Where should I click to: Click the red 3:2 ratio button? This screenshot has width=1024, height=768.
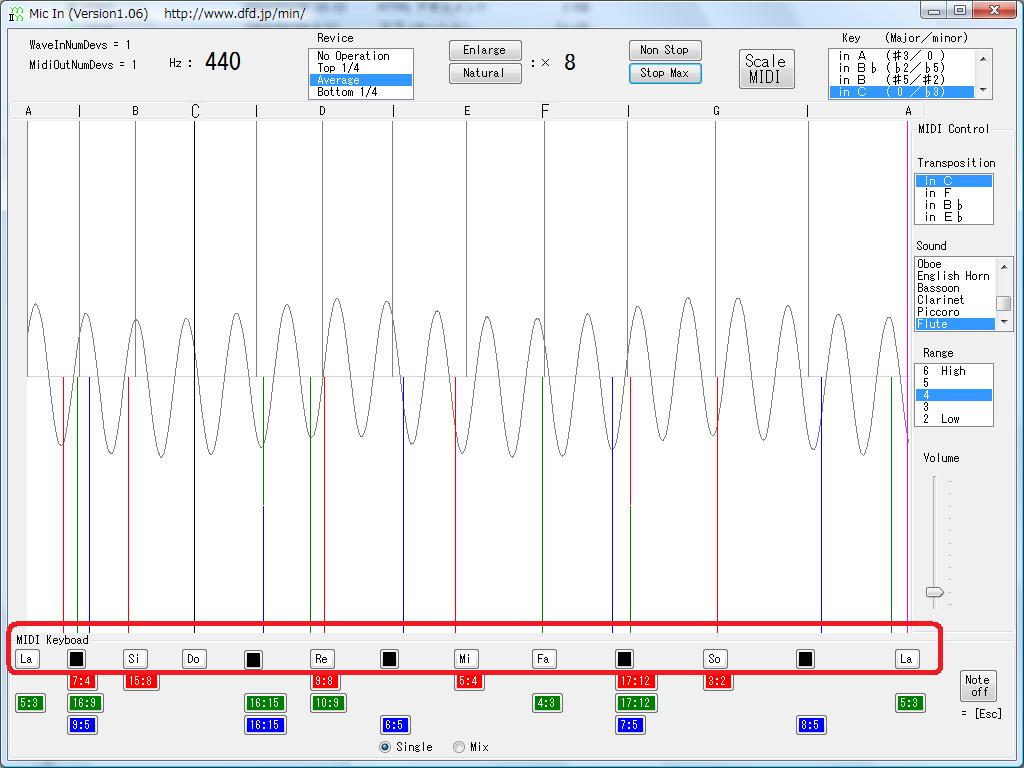(718, 681)
